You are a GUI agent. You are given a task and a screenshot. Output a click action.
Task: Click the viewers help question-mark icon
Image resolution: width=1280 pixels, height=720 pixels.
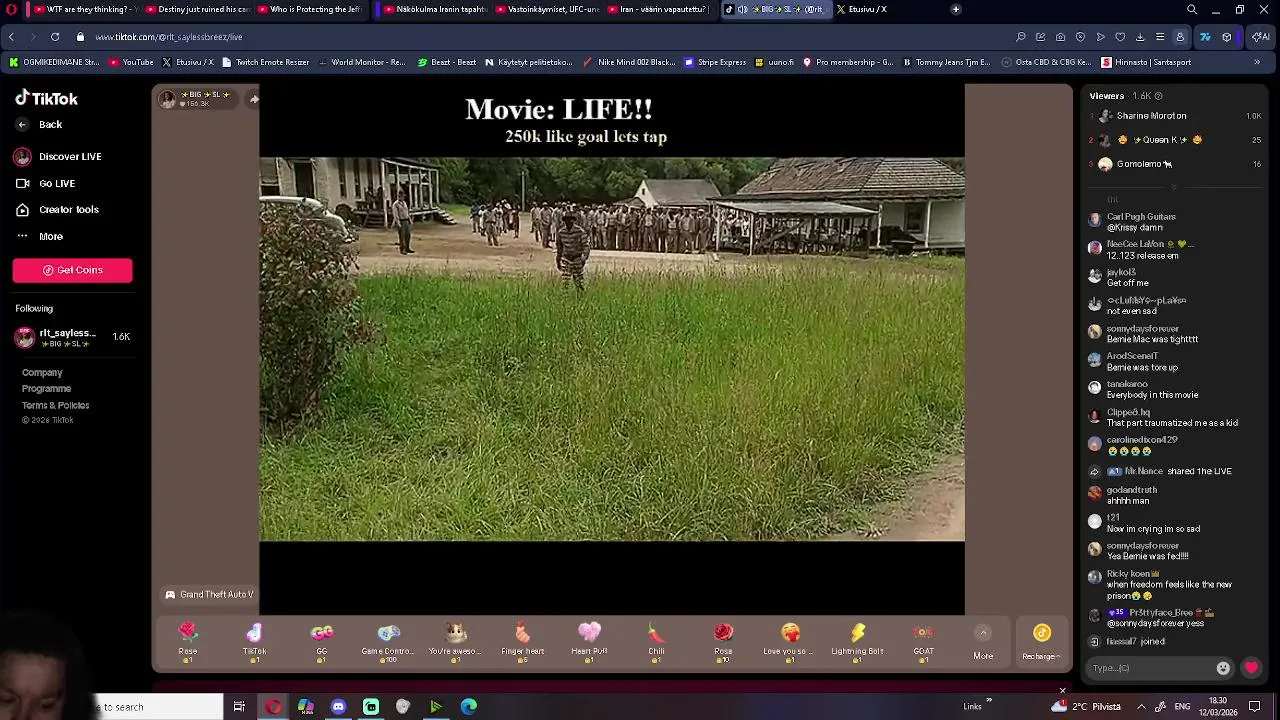click(1159, 96)
